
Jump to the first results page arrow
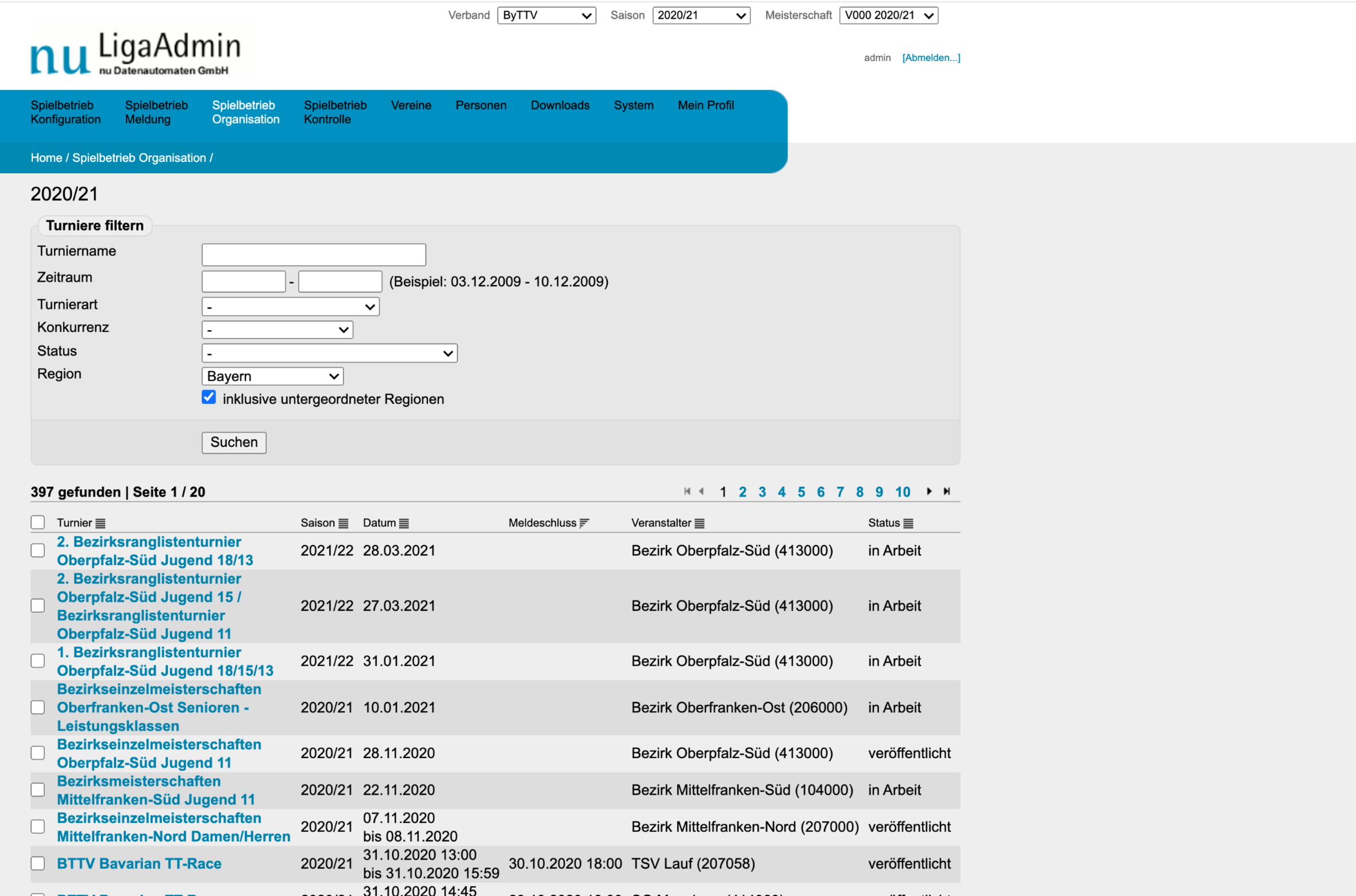(687, 492)
